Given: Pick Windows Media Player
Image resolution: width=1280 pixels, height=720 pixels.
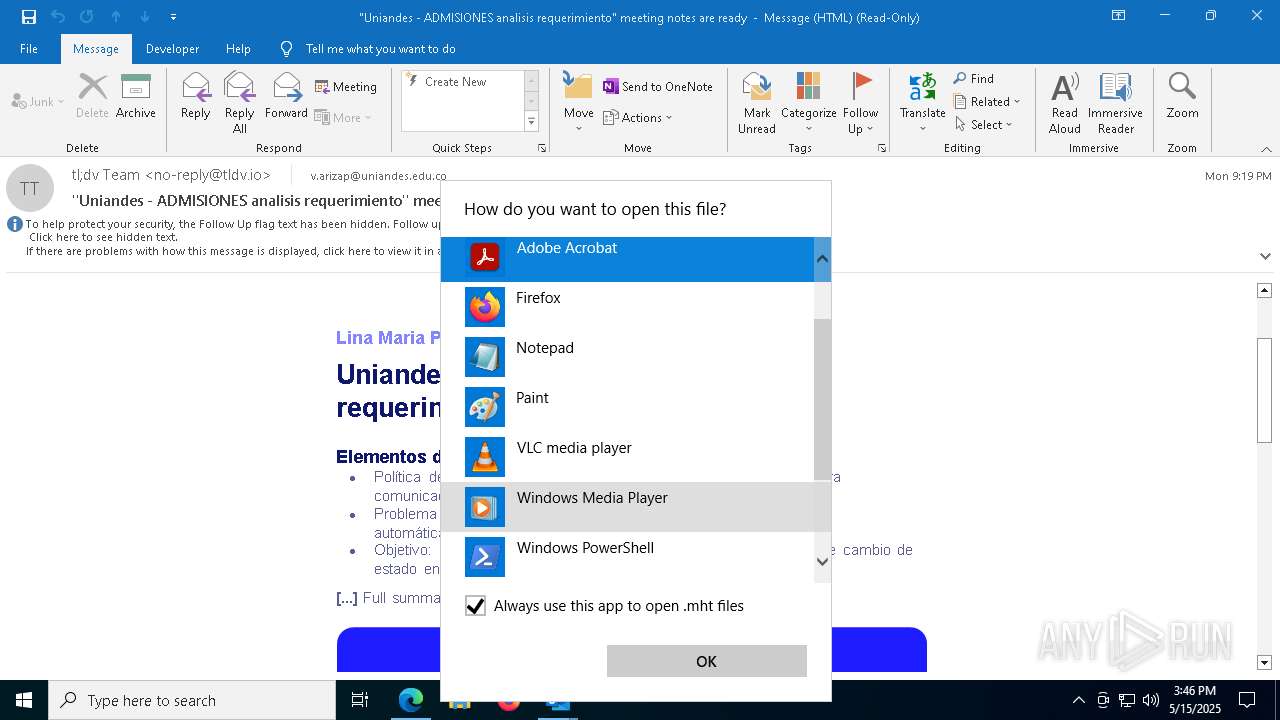Looking at the screenshot, I should (627, 507).
